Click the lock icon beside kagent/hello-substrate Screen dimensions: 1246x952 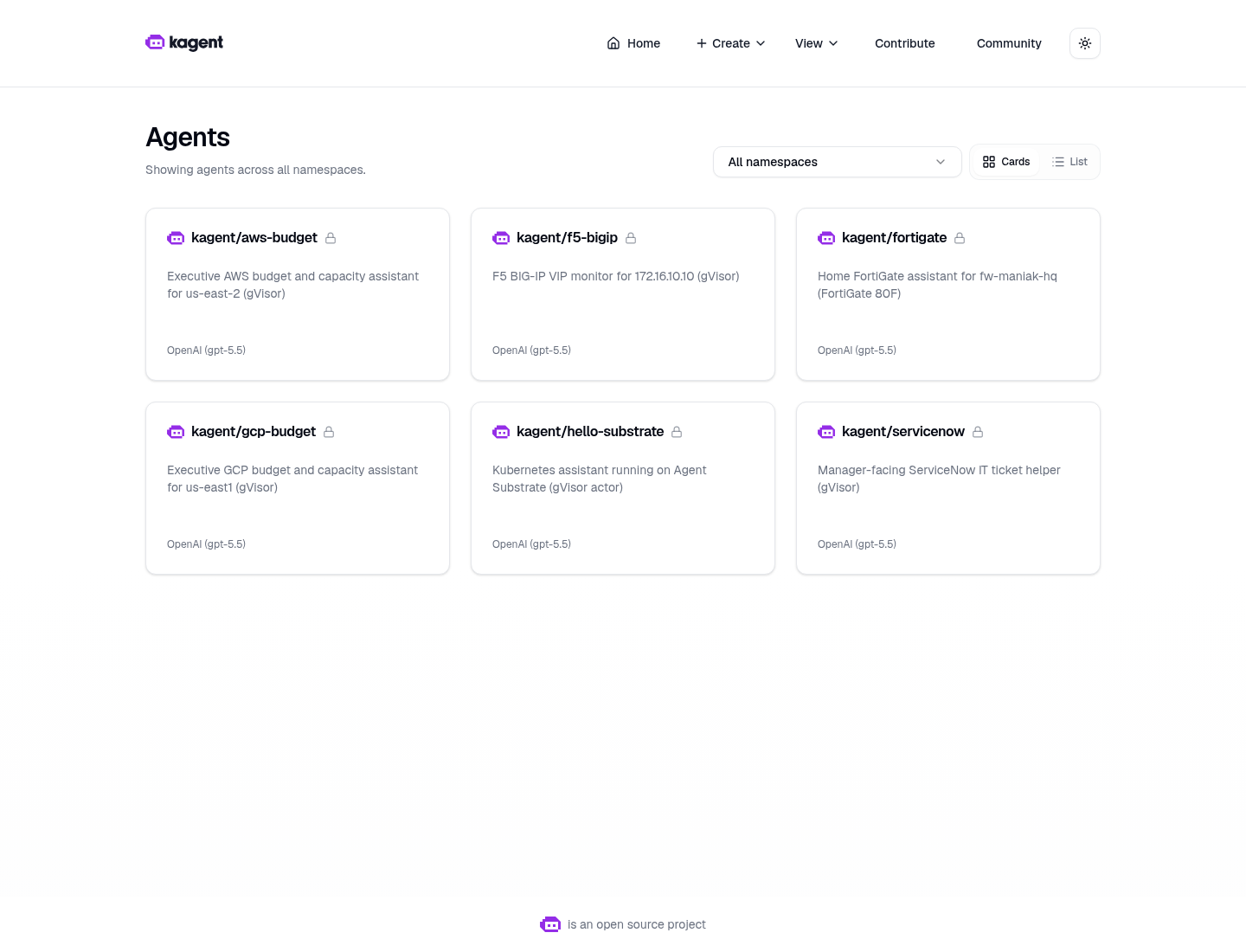(677, 432)
